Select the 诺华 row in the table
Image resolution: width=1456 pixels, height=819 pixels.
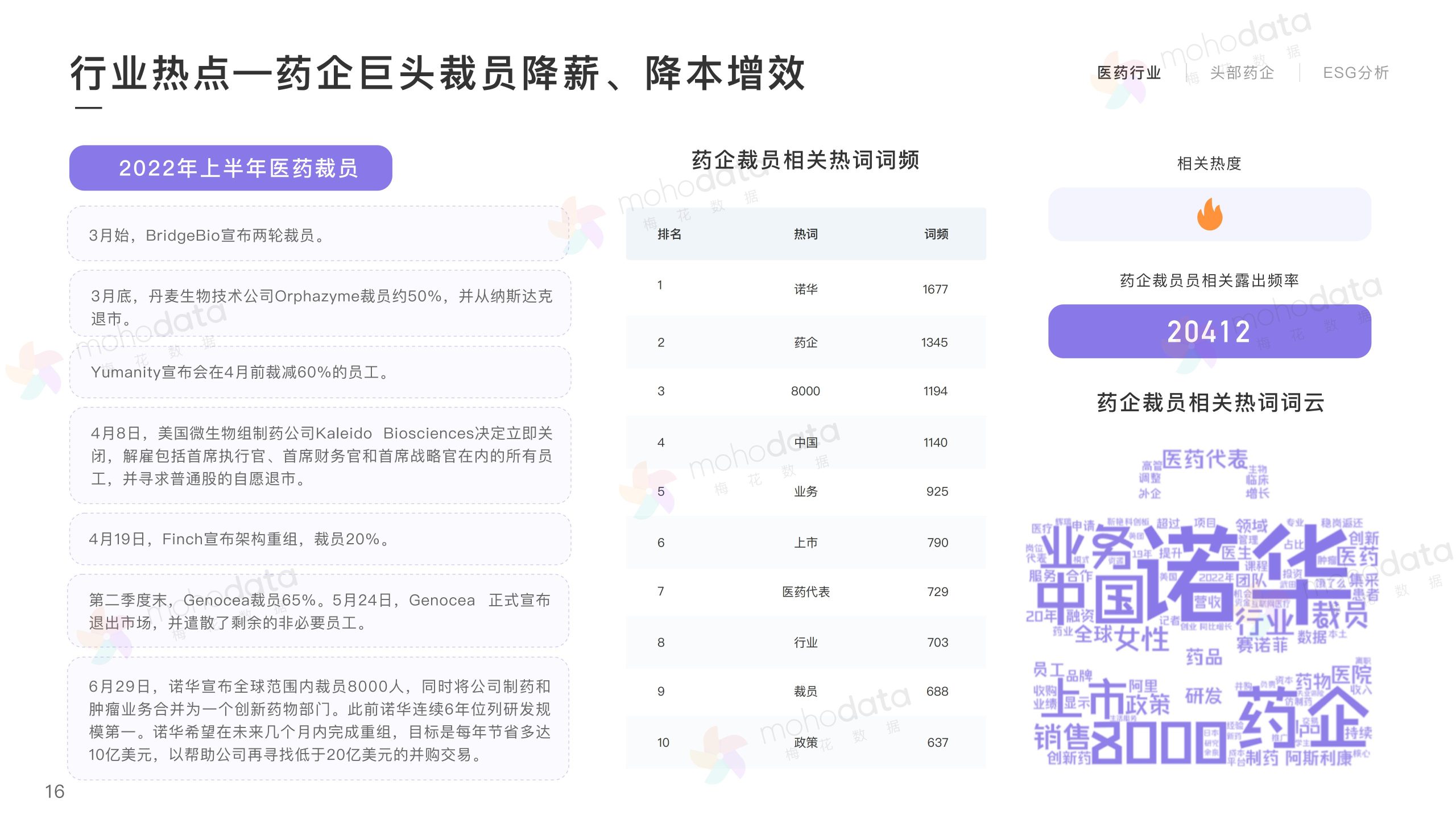click(x=805, y=289)
